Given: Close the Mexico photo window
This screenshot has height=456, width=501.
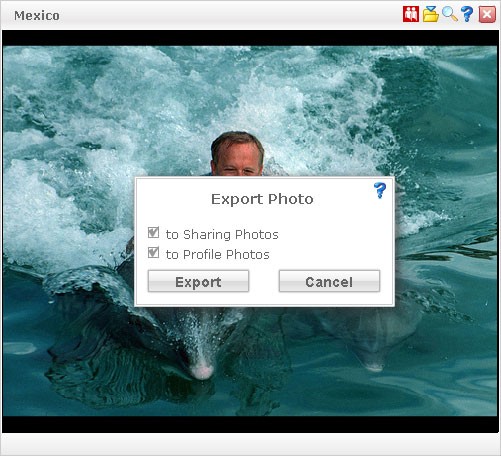Looking at the screenshot, I should click(x=487, y=15).
